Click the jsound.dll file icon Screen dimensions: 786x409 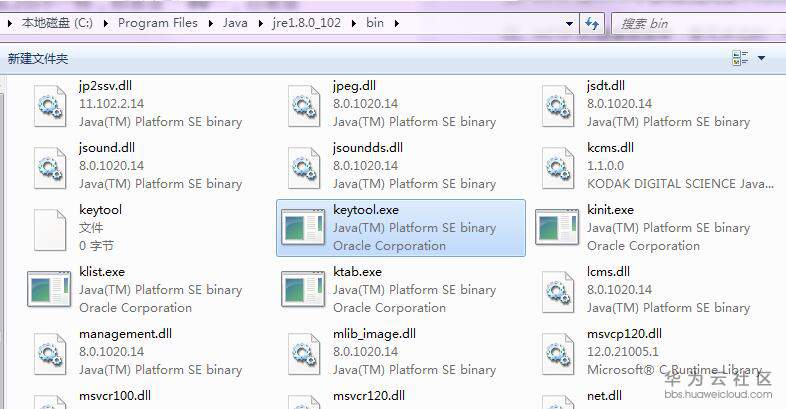tap(50, 168)
